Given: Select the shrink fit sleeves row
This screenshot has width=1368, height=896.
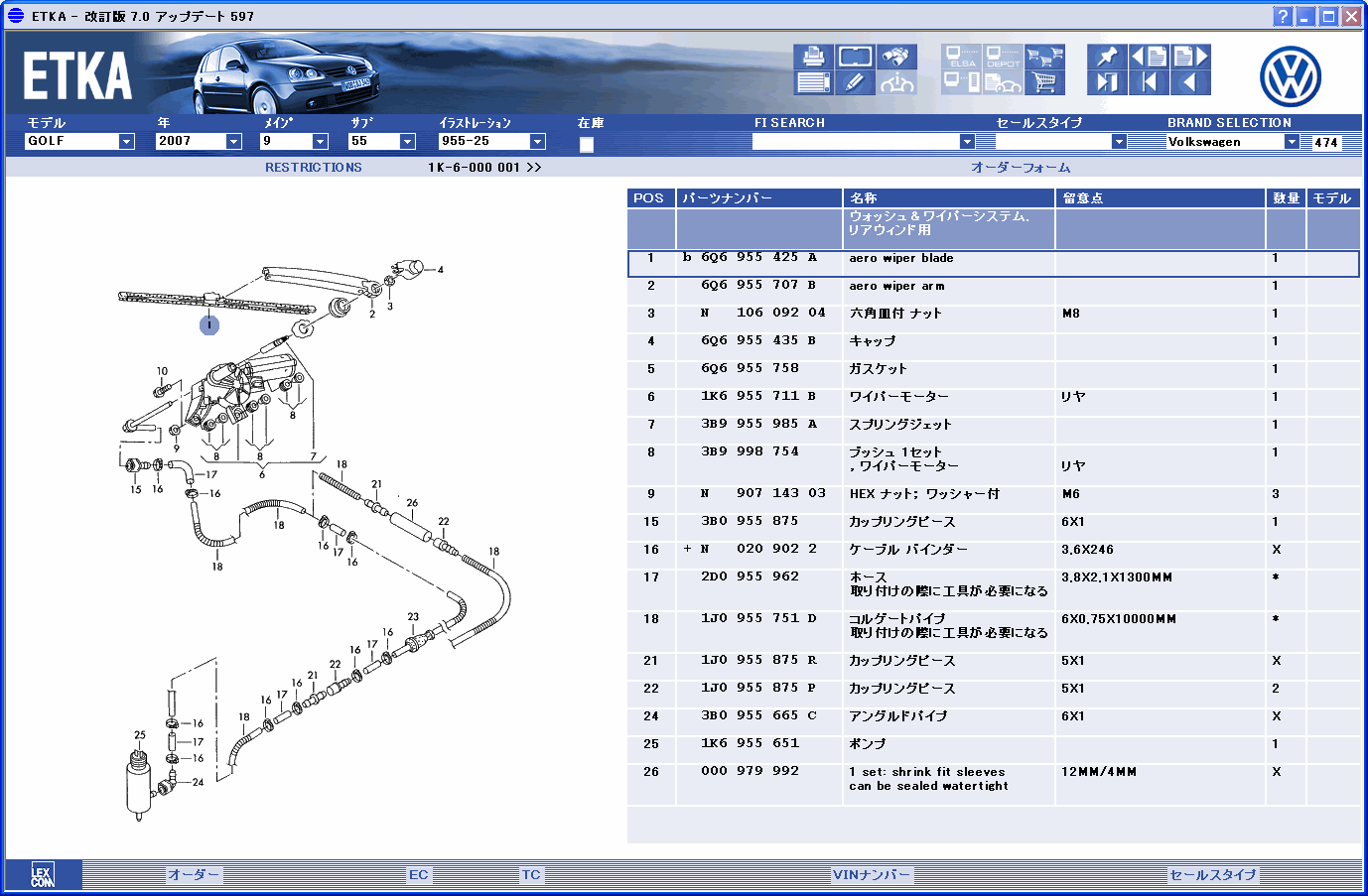Looking at the screenshot, I should pyautogui.click(x=993, y=784).
